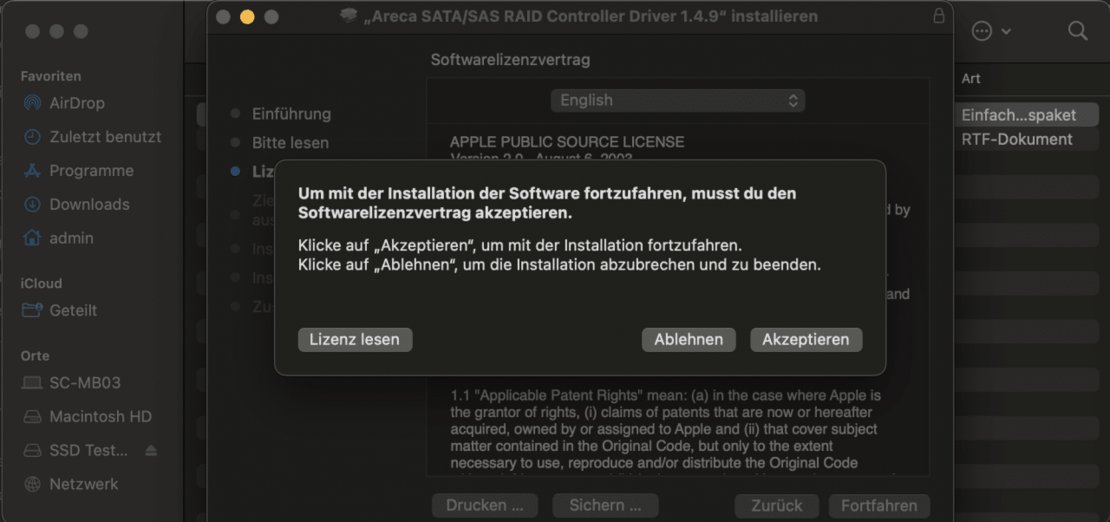This screenshot has height=522, width=1110.
Task: Open the Finder more-actions ellipsis menu
Action: (990, 31)
